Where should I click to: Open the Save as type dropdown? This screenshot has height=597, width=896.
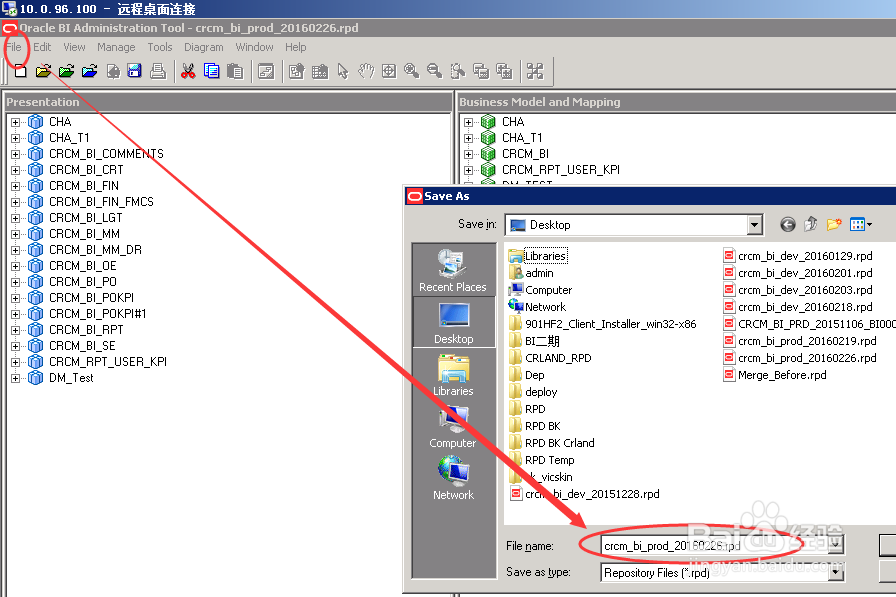835,572
